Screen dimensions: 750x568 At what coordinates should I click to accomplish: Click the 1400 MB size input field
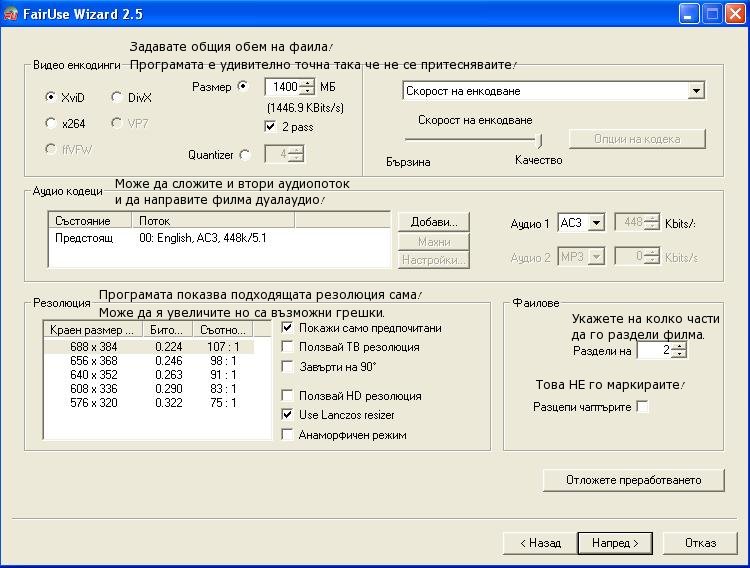(x=283, y=87)
